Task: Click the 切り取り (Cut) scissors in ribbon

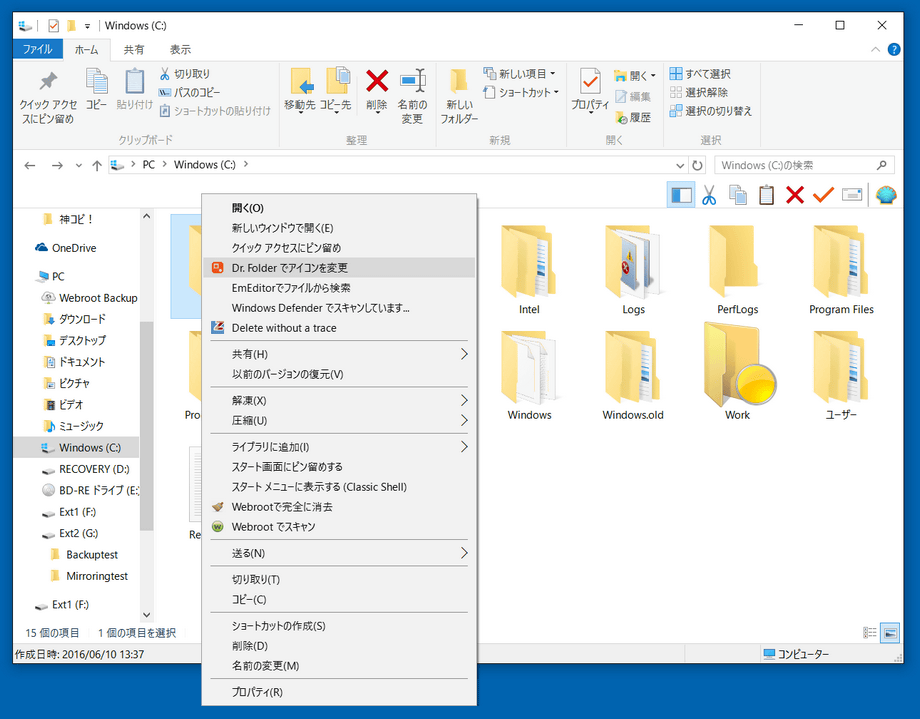Action: point(164,73)
